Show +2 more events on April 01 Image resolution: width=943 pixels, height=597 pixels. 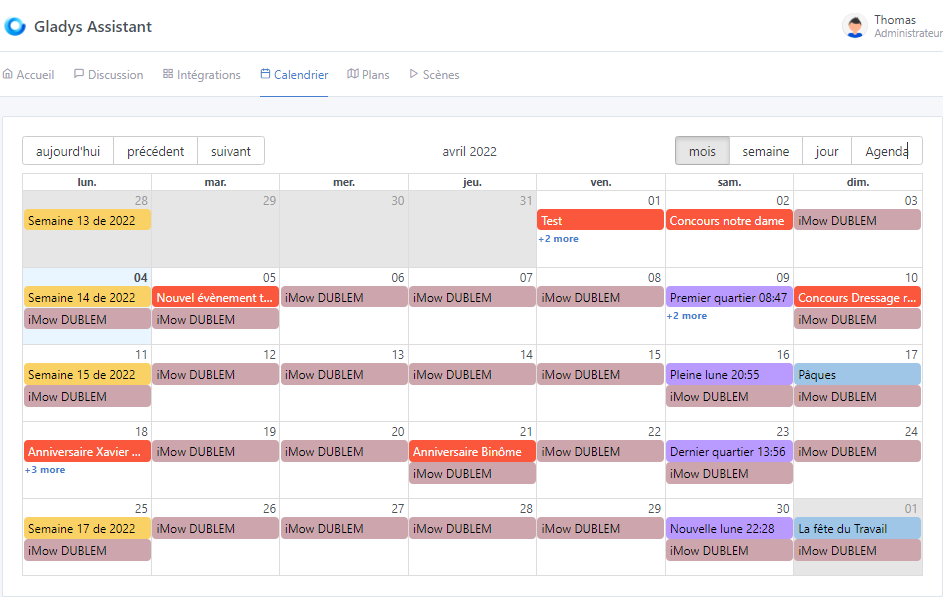pos(558,239)
